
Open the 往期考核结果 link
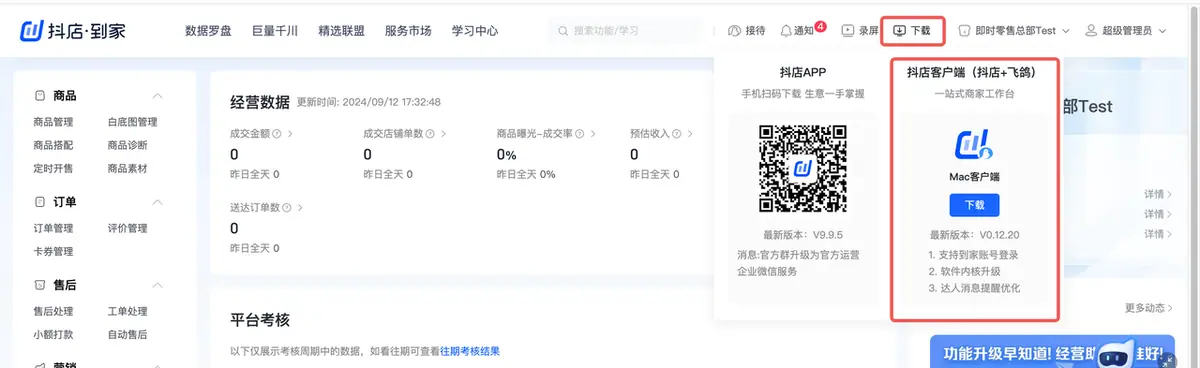click(x=470, y=351)
